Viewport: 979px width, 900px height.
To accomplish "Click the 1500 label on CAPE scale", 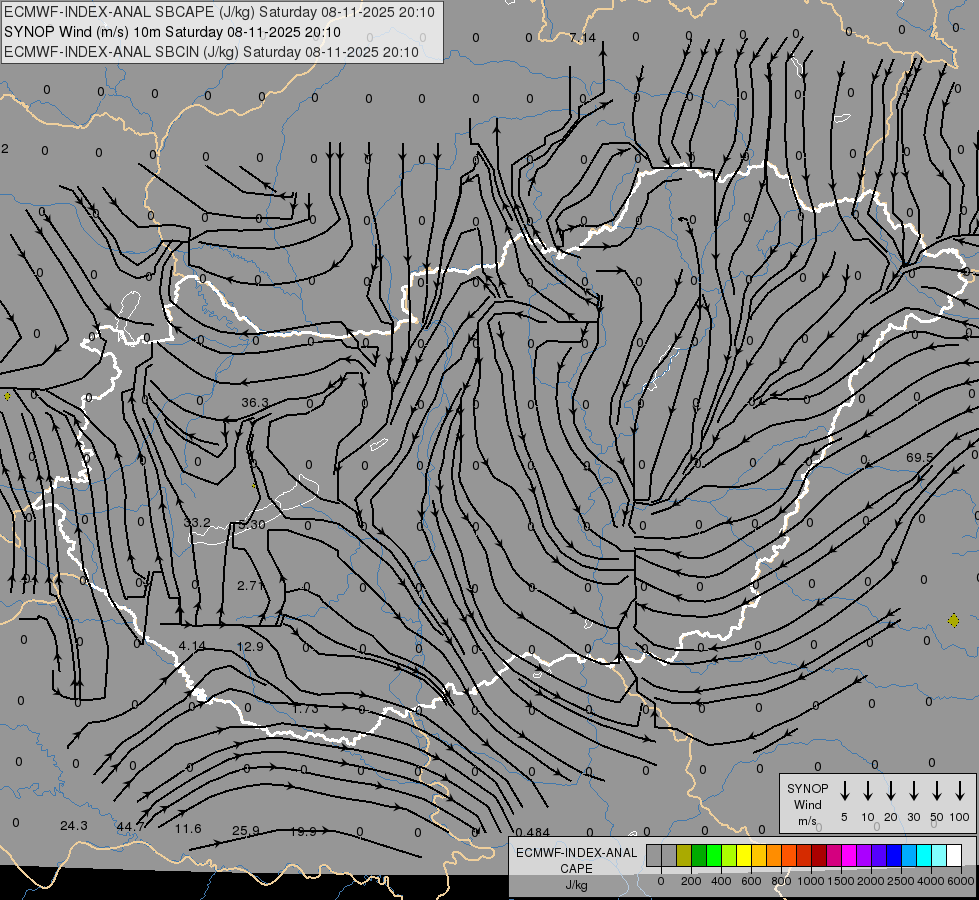I will tap(841, 881).
